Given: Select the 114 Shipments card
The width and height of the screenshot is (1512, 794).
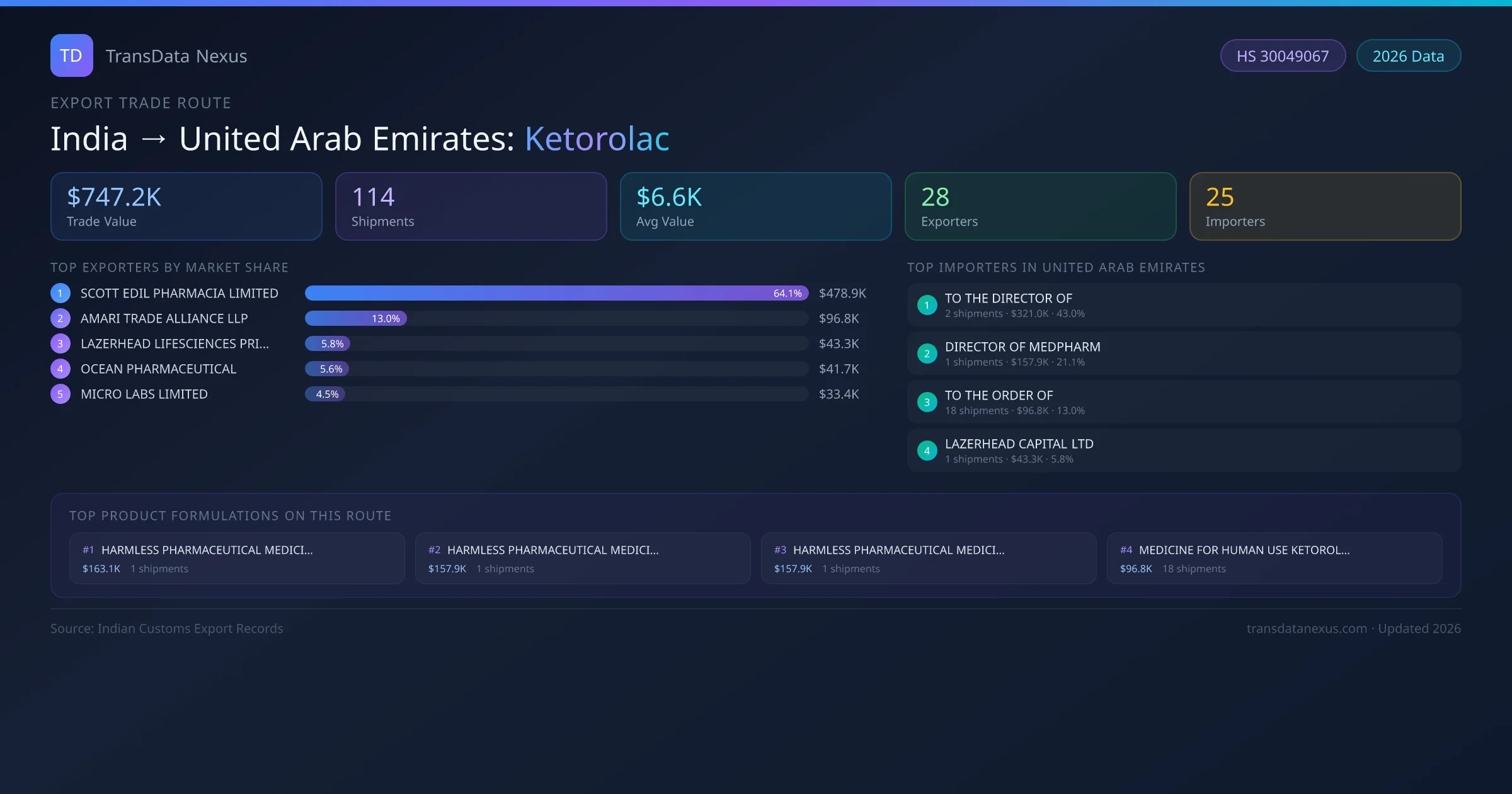Looking at the screenshot, I should coord(471,207).
